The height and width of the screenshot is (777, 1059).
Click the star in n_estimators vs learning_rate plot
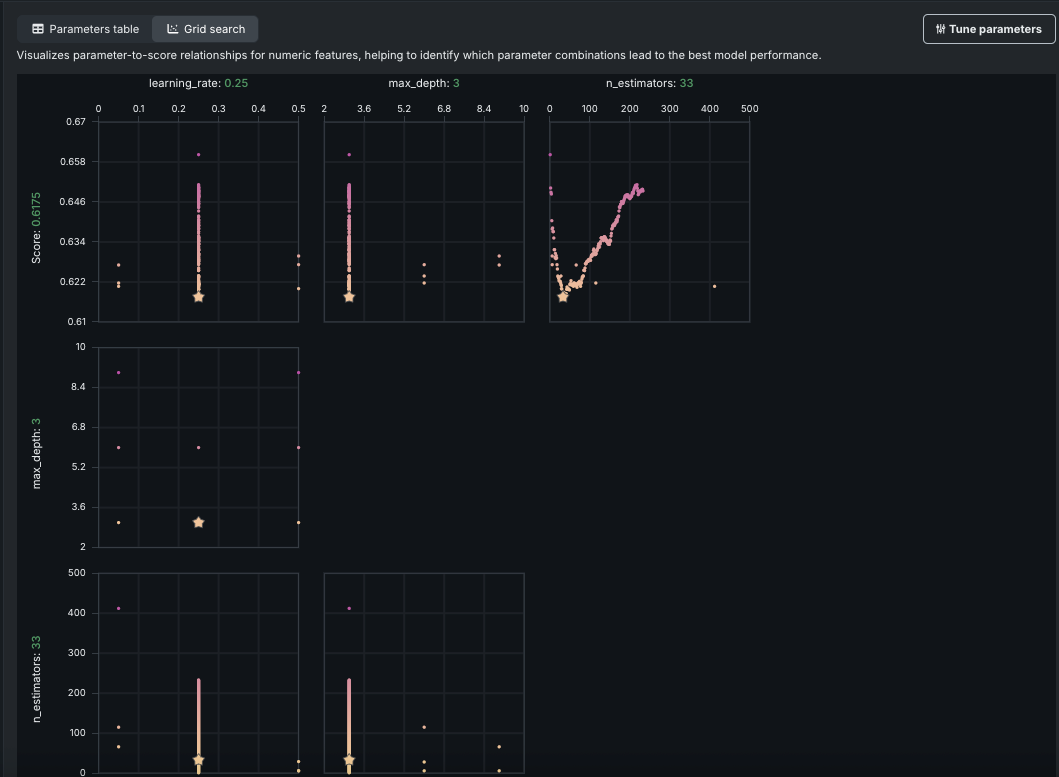198,760
